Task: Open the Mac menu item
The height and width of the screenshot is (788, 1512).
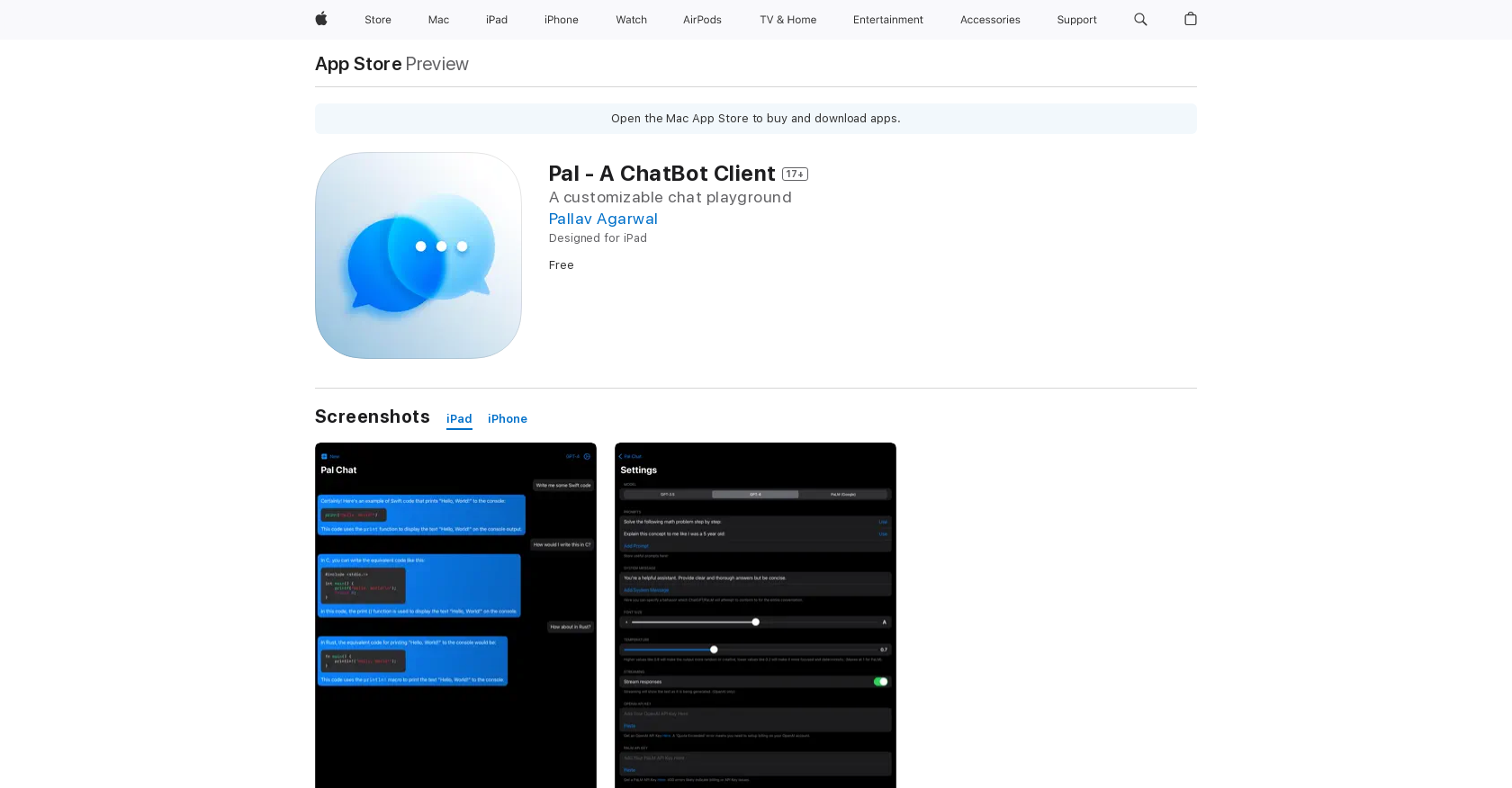Action: [x=438, y=20]
